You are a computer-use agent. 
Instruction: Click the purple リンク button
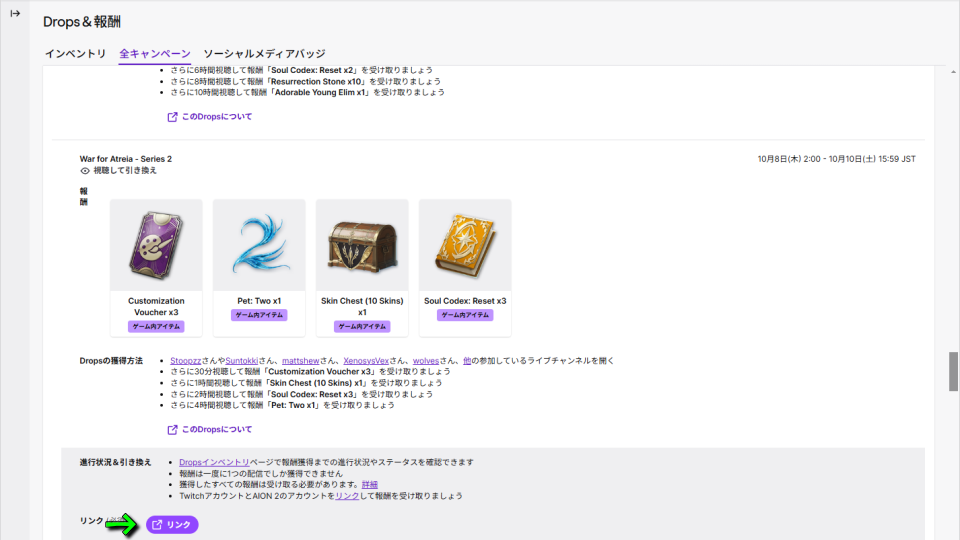click(172, 525)
